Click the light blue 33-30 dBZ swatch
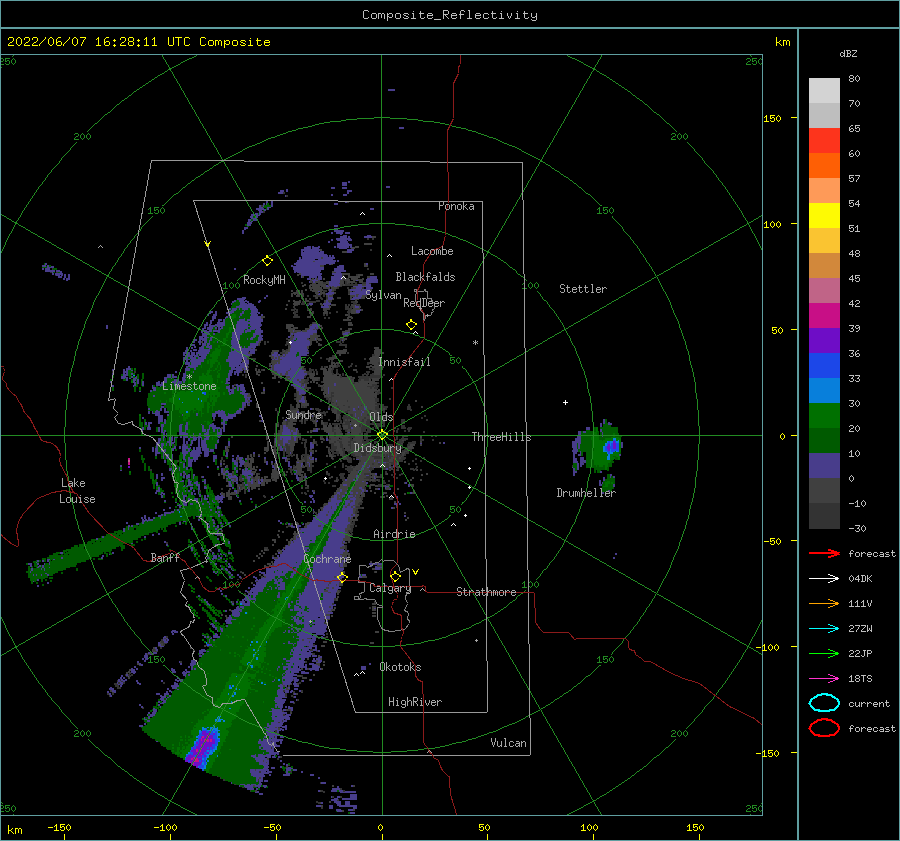 [824, 390]
